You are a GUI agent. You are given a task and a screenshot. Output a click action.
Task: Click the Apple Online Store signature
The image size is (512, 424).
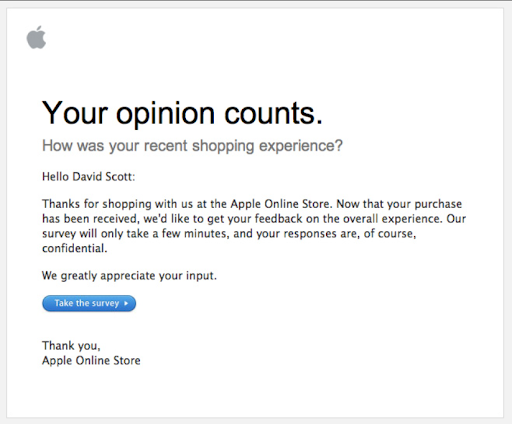pos(91,360)
